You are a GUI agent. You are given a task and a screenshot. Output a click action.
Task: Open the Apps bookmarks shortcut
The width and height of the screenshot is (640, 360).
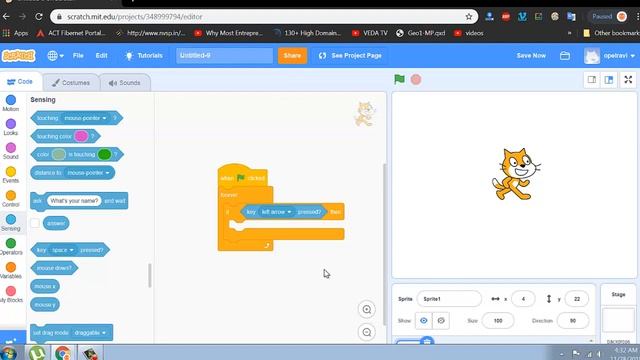tap(16, 33)
